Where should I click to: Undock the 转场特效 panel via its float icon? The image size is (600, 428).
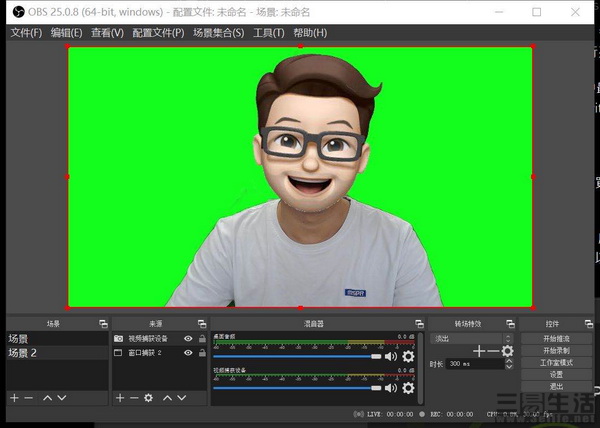click(x=510, y=324)
